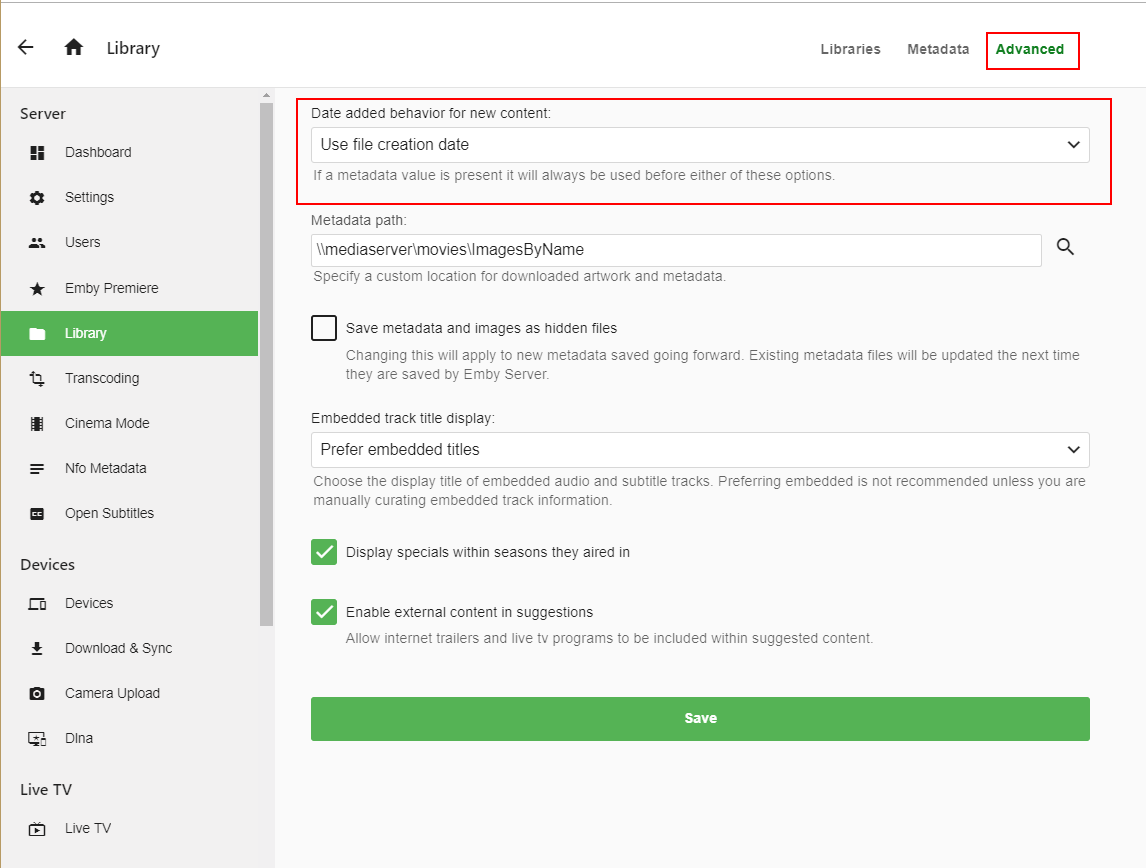Click the back arrow icon
1146x868 pixels.
click(x=26, y=48)
